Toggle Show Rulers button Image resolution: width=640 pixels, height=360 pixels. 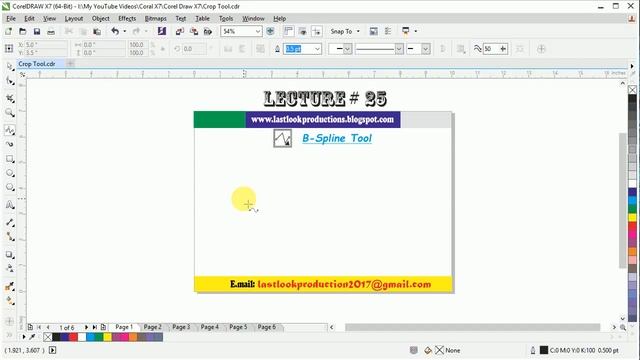[288, 31]
